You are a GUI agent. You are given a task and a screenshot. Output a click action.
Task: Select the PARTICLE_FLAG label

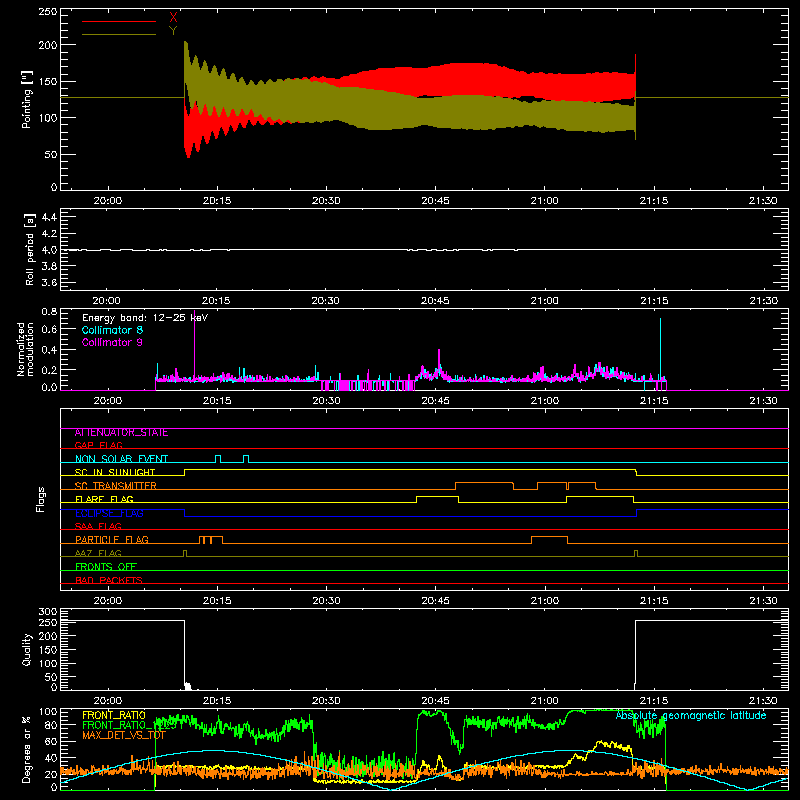point(112,539)
